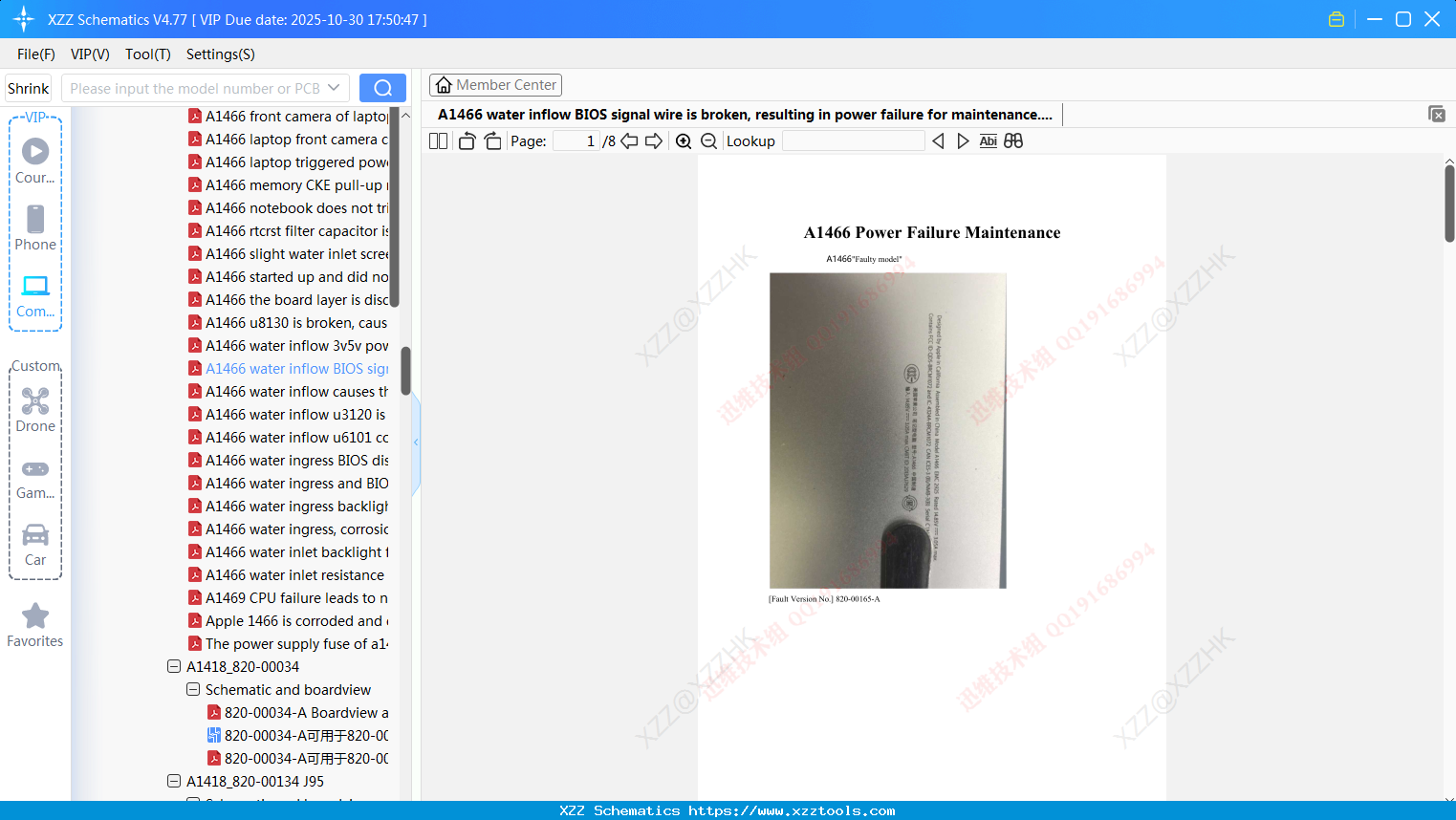The height and width of the screenshot is (820, 1456).
Task: Toggle the Abi whole-word match option
Action: coord(989,141)
